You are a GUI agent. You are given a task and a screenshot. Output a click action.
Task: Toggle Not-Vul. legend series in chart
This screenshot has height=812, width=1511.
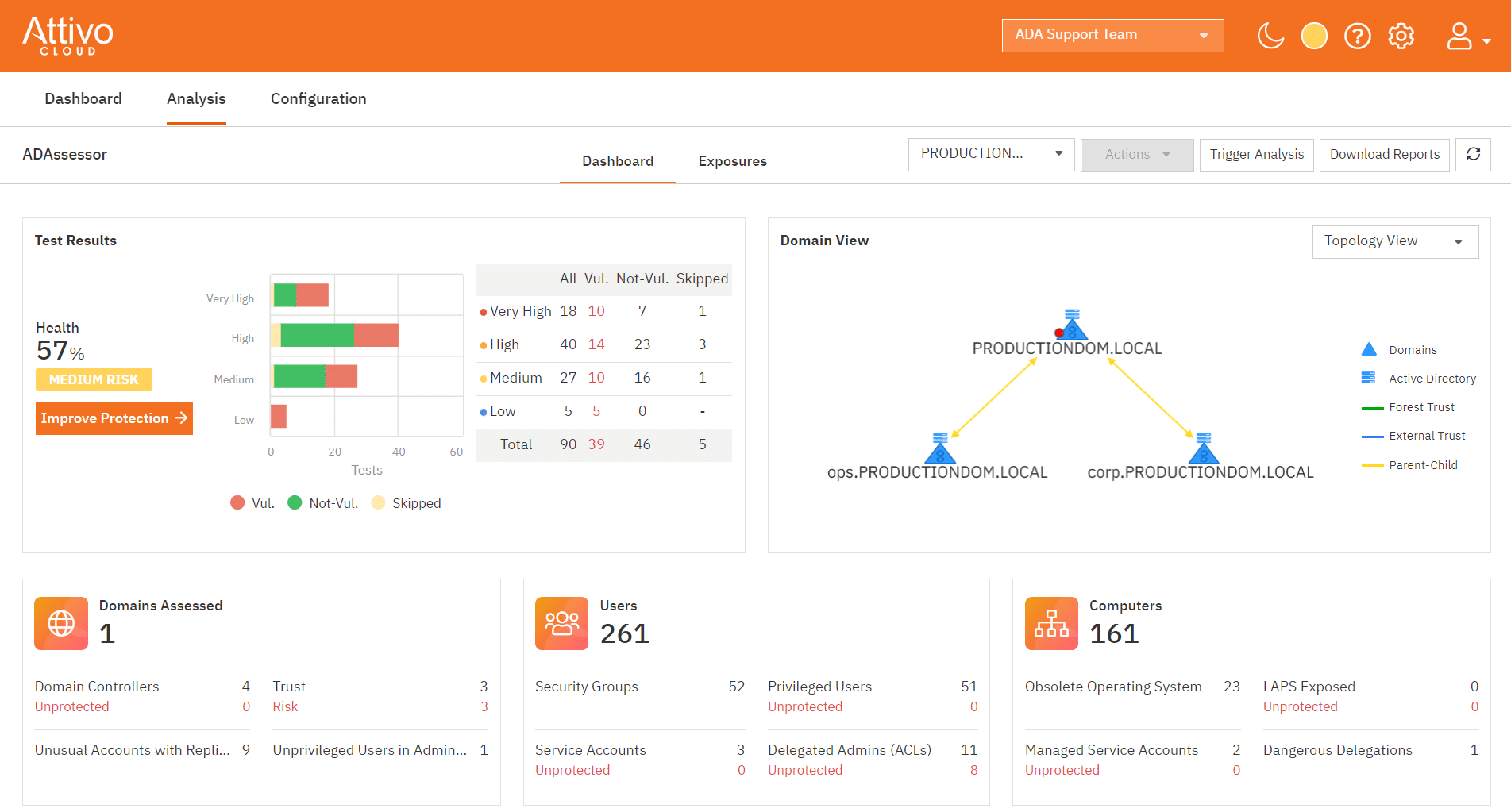click(x=323, y=502)
